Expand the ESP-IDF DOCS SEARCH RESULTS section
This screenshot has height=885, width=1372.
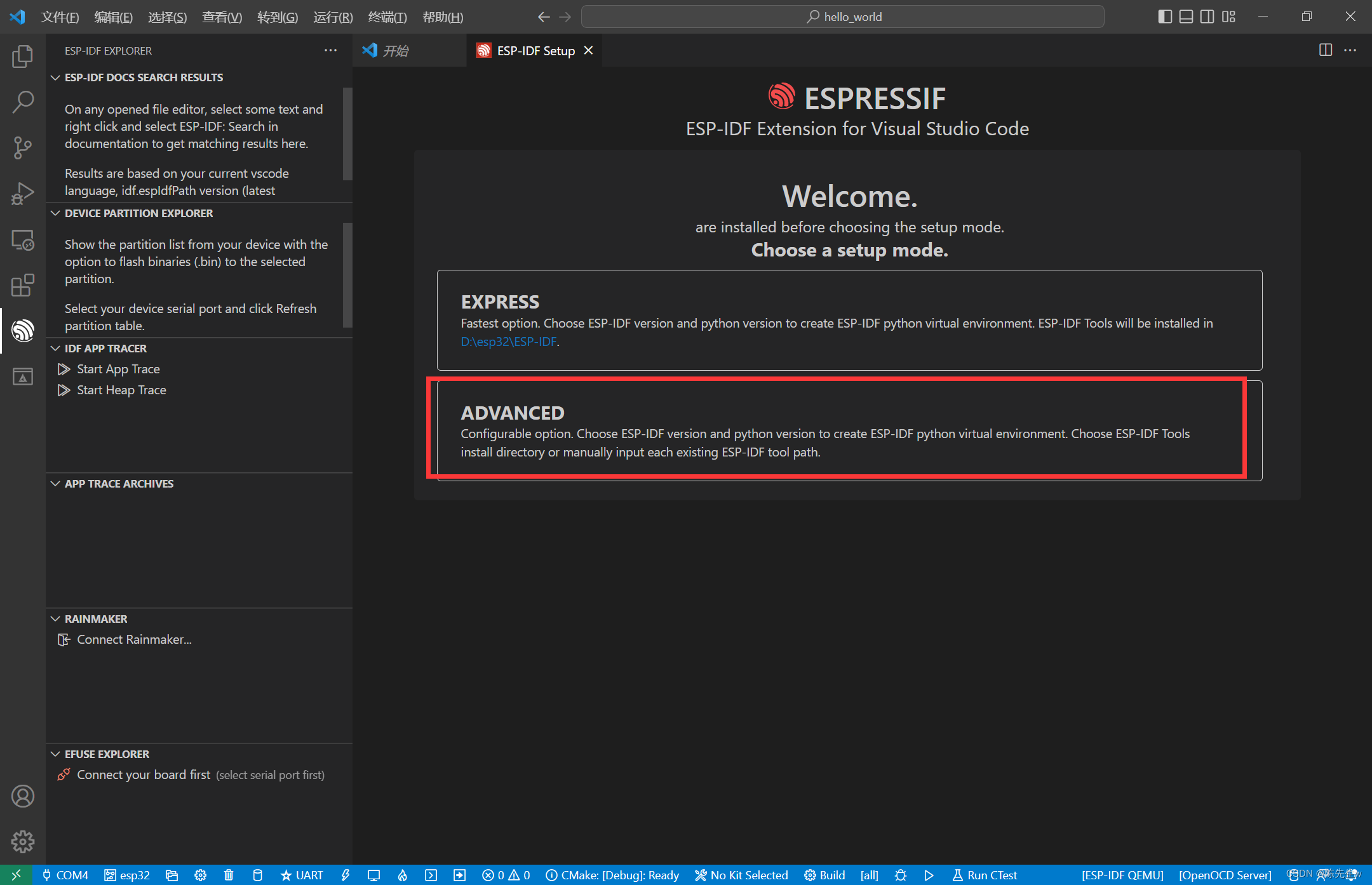coord(145,76)
